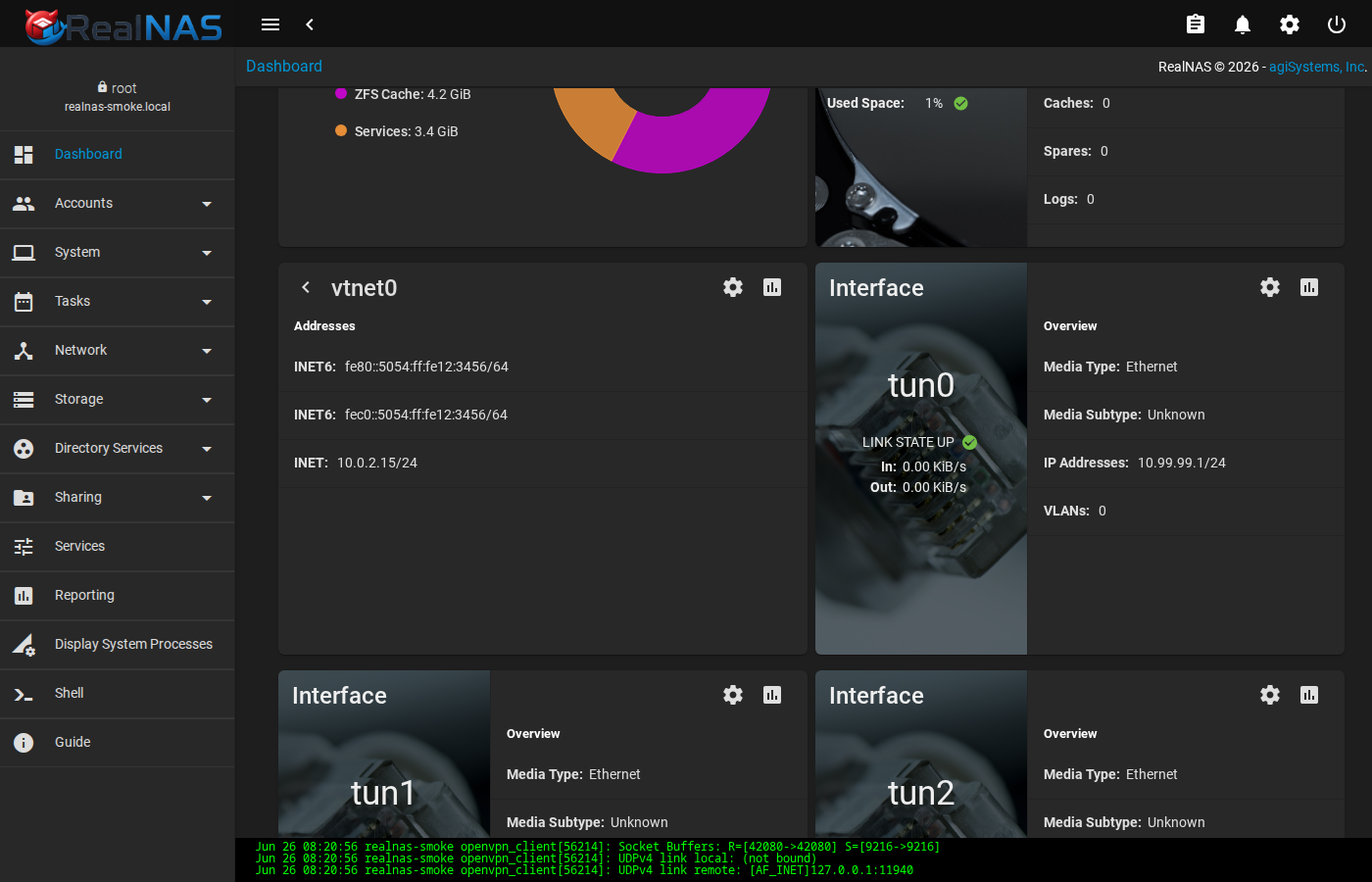The width and height of the screenshot is (1372, 882).
Task: Open tun2 interface reports chart icon
Action: pos(1309,695)
